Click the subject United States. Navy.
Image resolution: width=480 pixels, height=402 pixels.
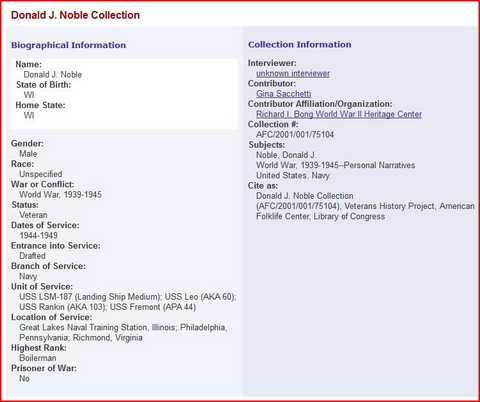[x=293, y=175]
